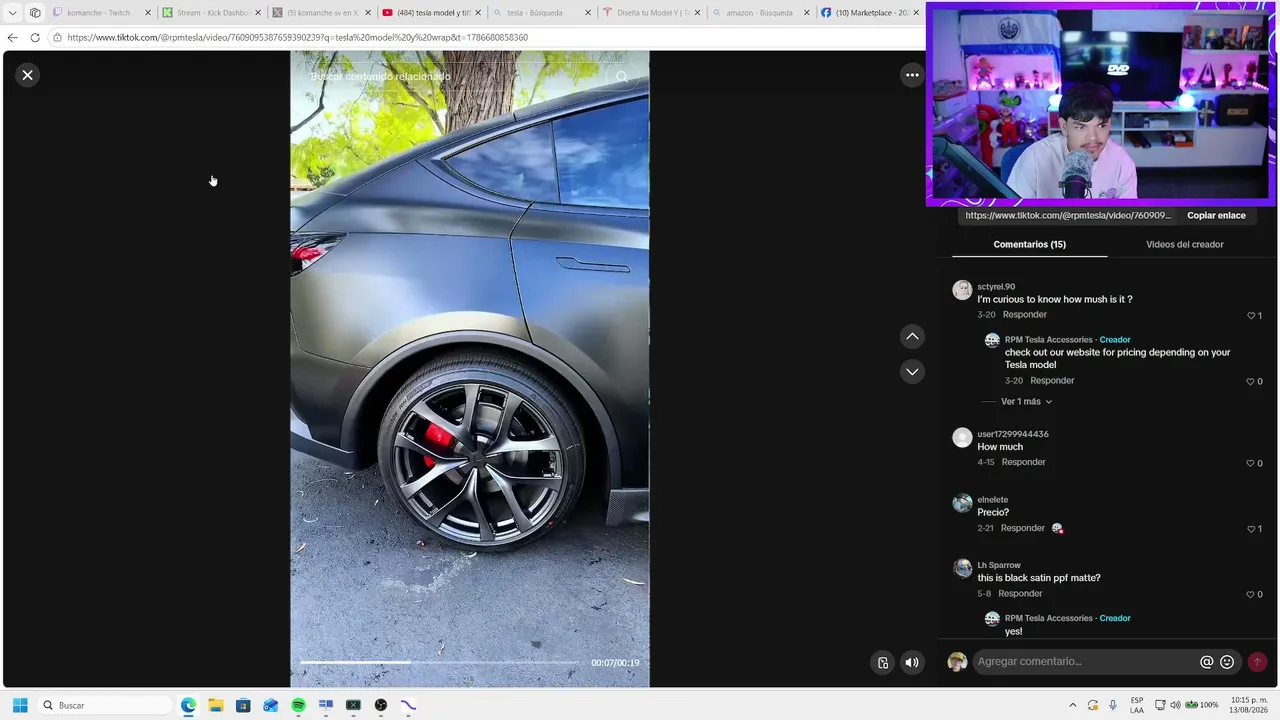Open elnelete's profile avatar
The image size is (1280, 720).
point(962,503)
